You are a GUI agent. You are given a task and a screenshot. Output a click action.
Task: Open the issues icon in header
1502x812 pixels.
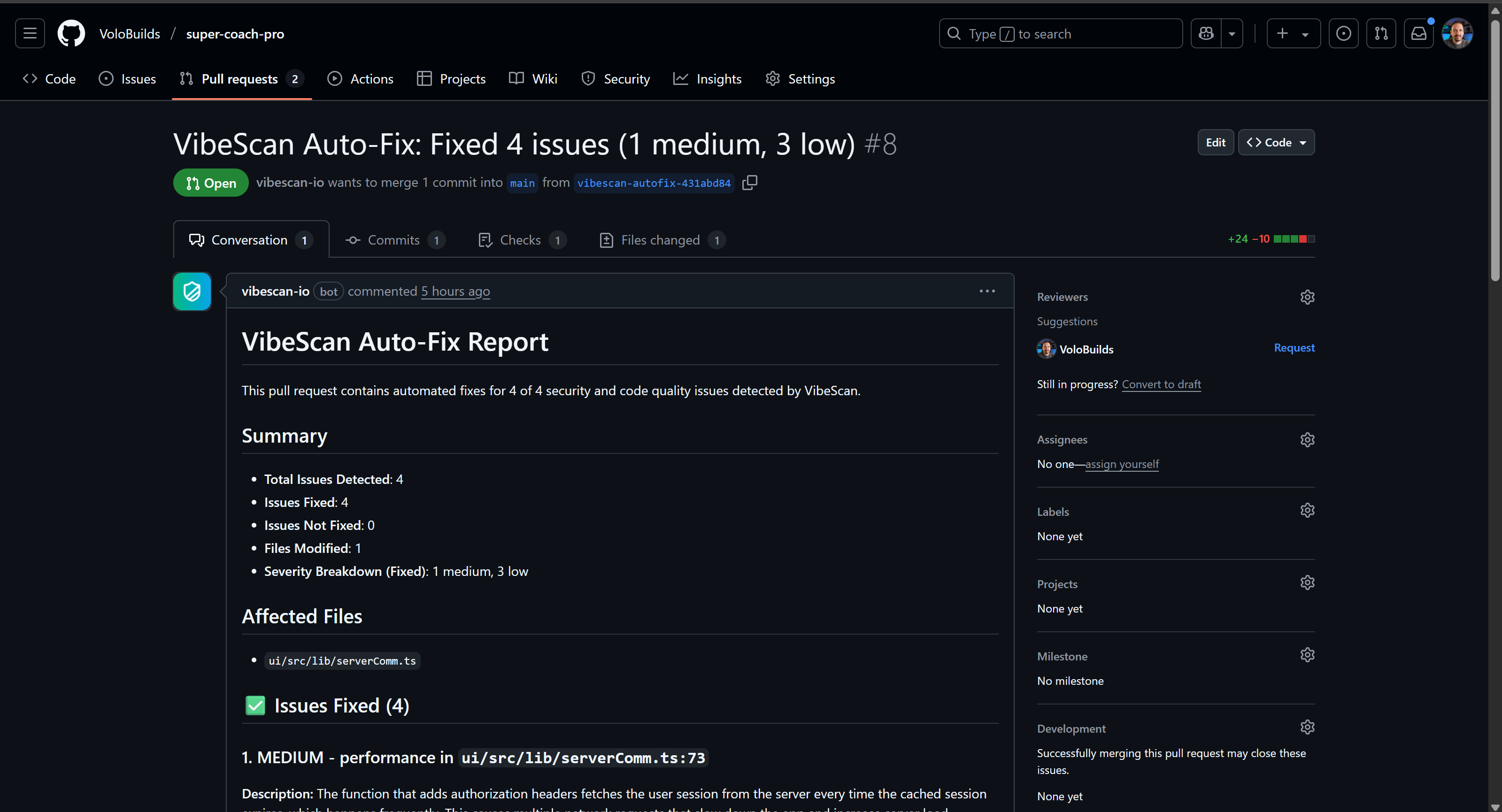coord(1343,33)
